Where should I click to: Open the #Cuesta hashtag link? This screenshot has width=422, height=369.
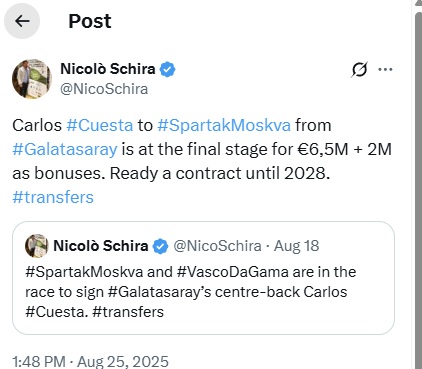[x=100, y=126]
